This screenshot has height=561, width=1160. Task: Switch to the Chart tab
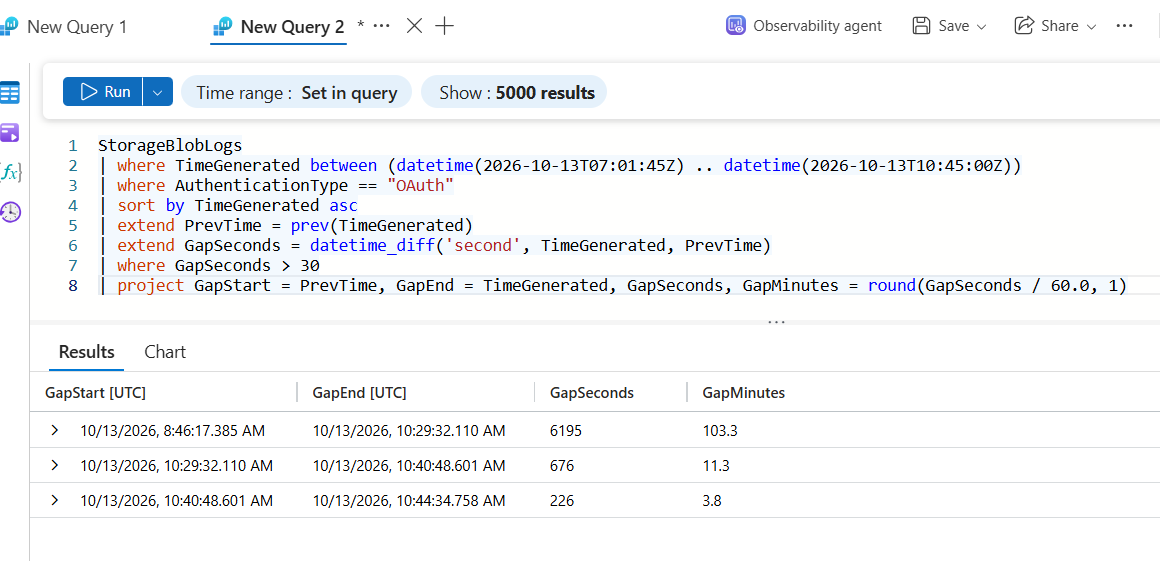click(165, 352)
